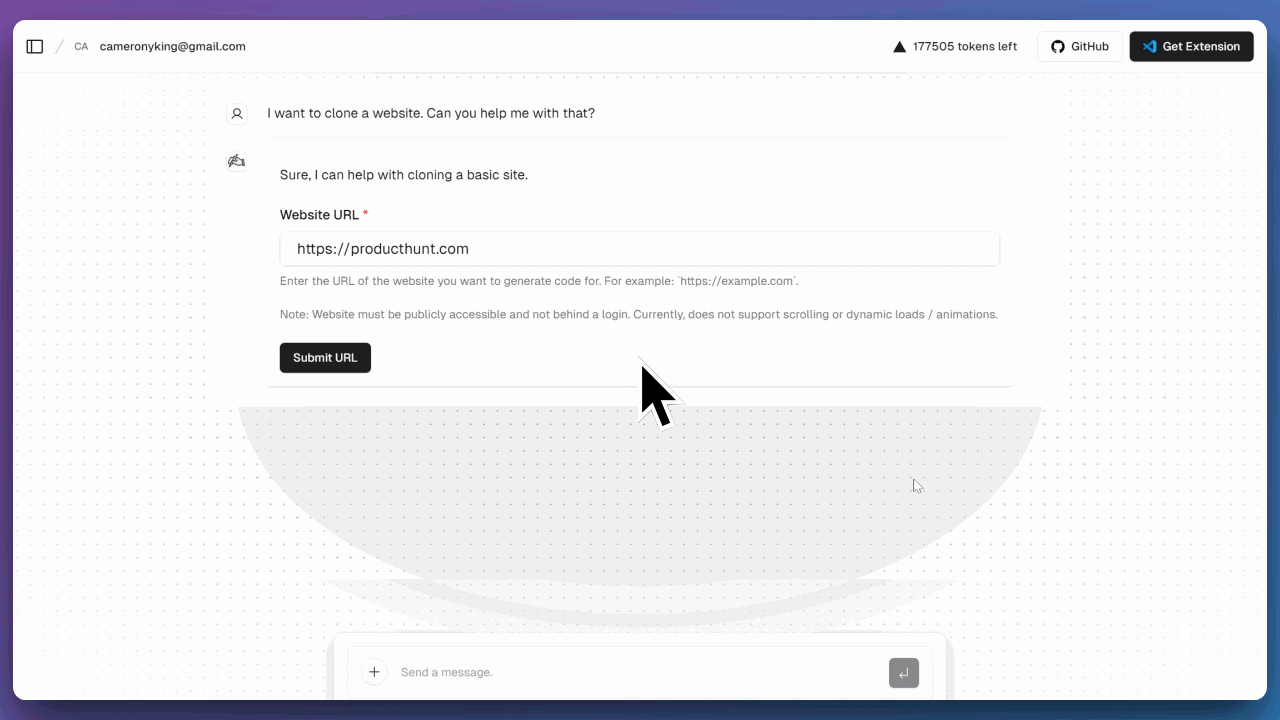The image size is (1280, 720).
Task: Click the assistant avatar icon
Action: click(x=237, y=161)
